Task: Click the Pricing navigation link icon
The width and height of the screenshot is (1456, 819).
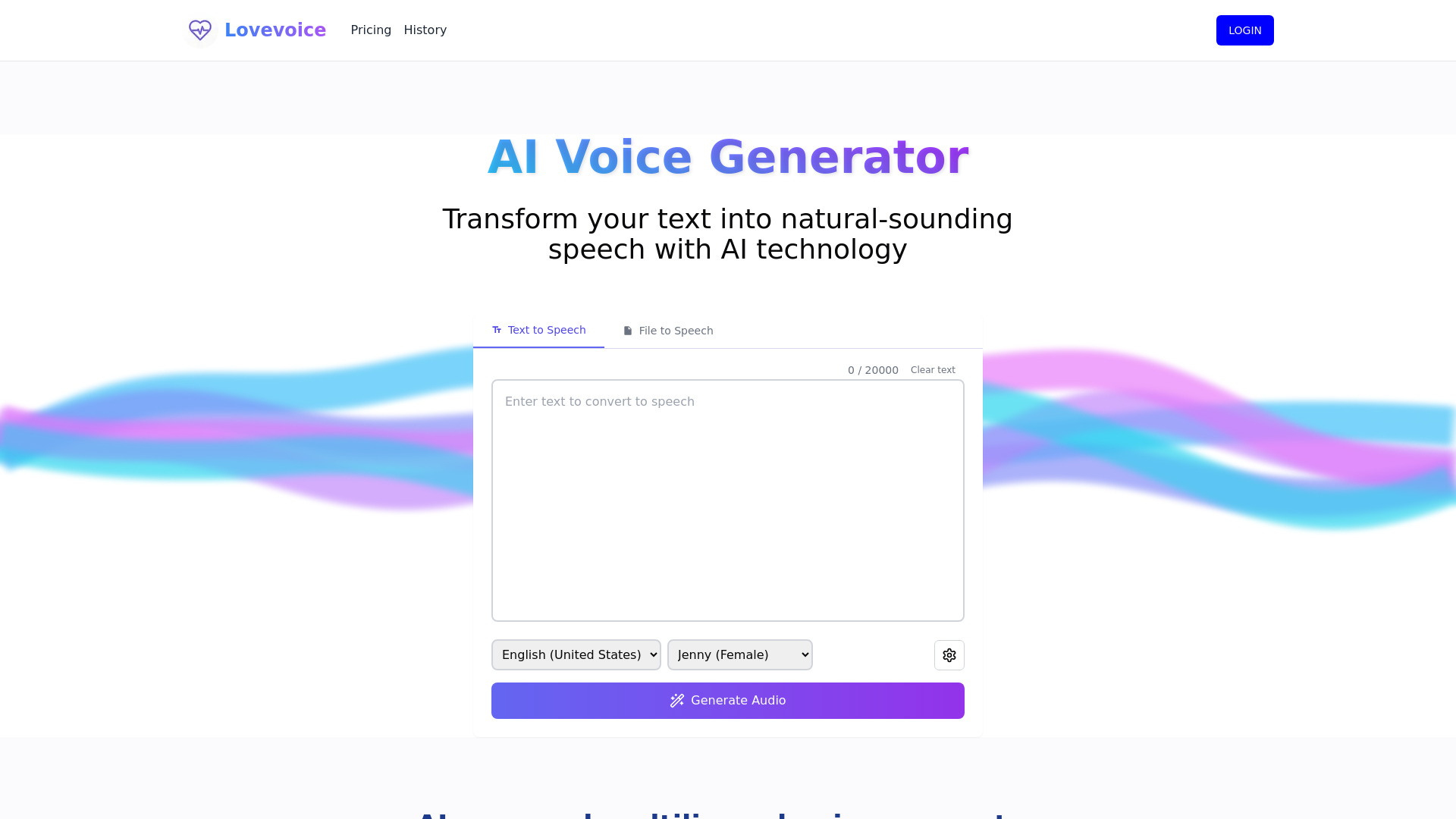Action: tap(370, 30)
